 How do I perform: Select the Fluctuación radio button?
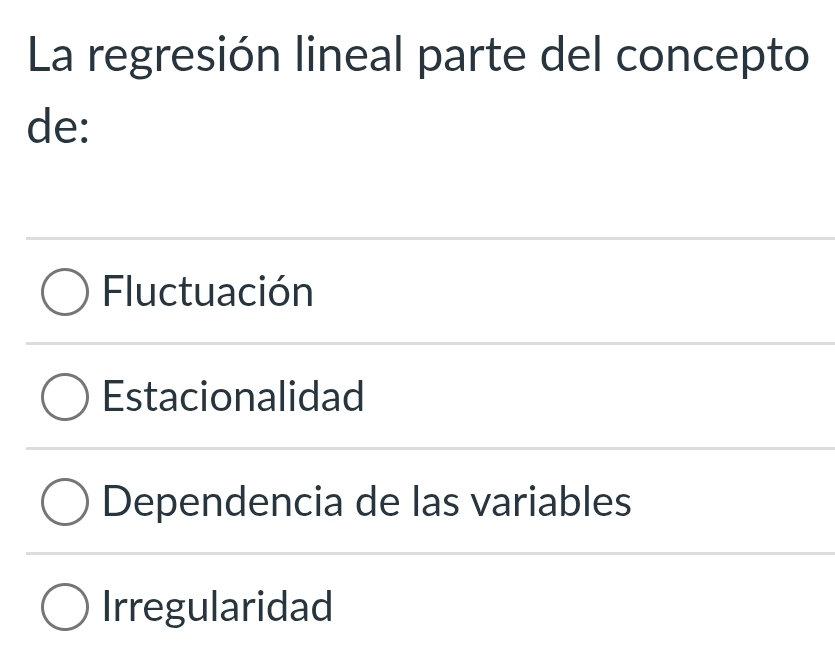(x=64, y=292)
